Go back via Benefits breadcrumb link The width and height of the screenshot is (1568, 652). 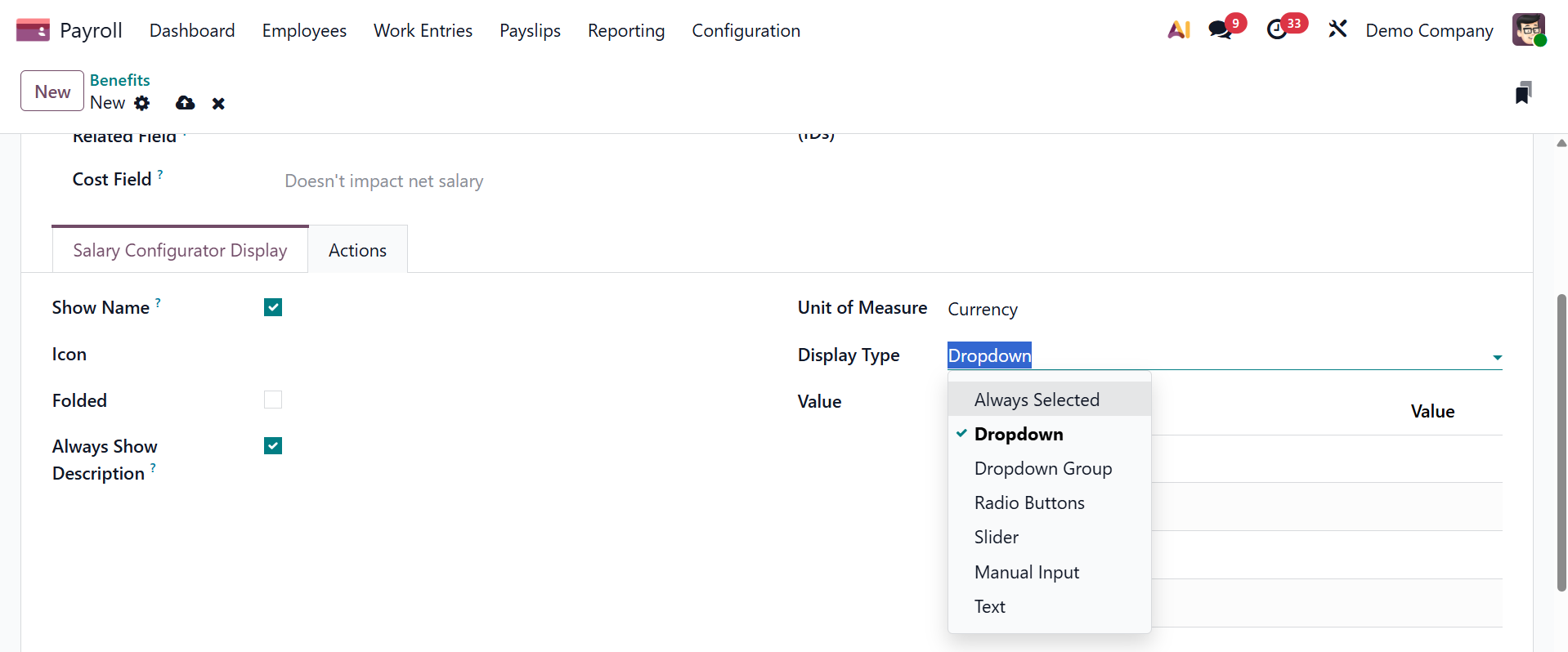[119, 80]
